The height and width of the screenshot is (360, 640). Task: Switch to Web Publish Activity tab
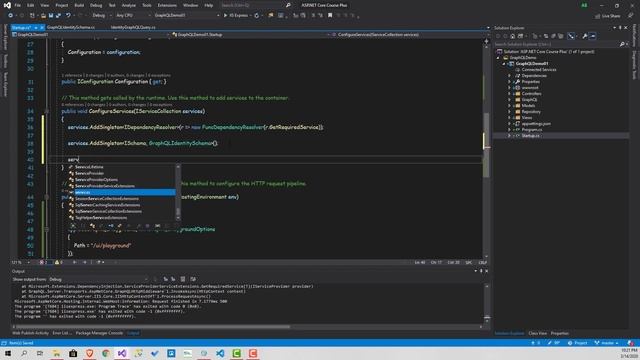point(30,333)
